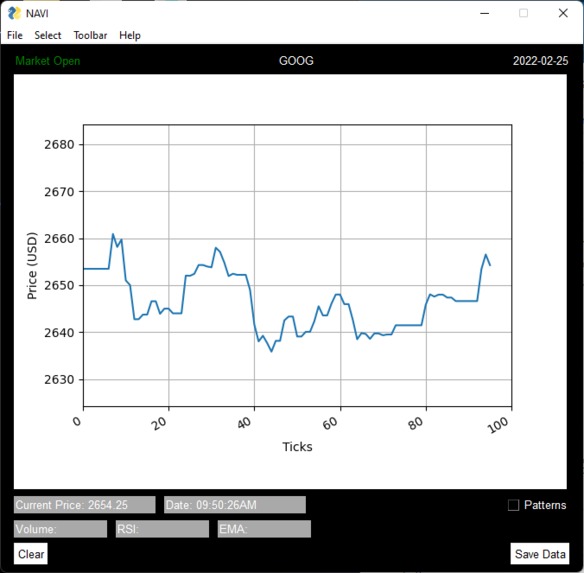Open the File menu
The height and width of the screenshot is (573, 584).
(x=15, y=35)
